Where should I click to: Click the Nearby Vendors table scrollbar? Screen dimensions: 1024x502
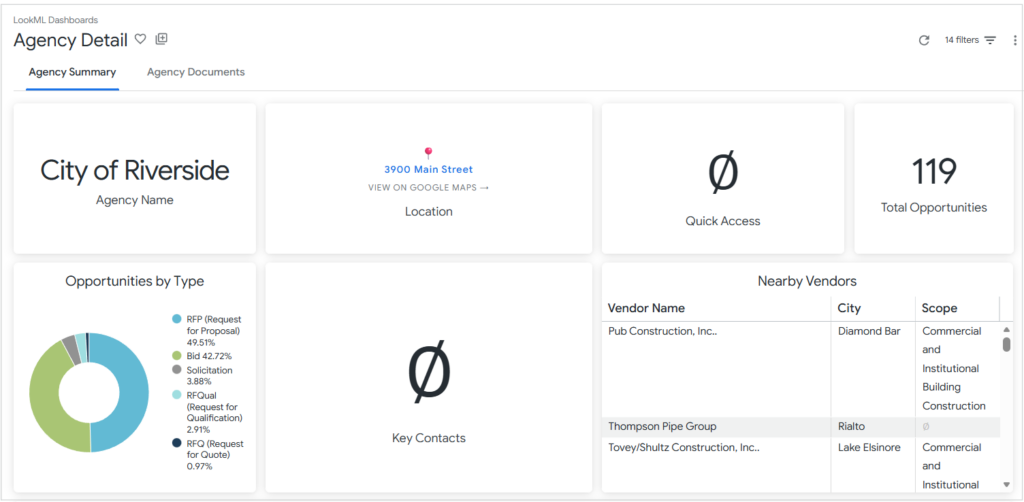point(1006,344)
